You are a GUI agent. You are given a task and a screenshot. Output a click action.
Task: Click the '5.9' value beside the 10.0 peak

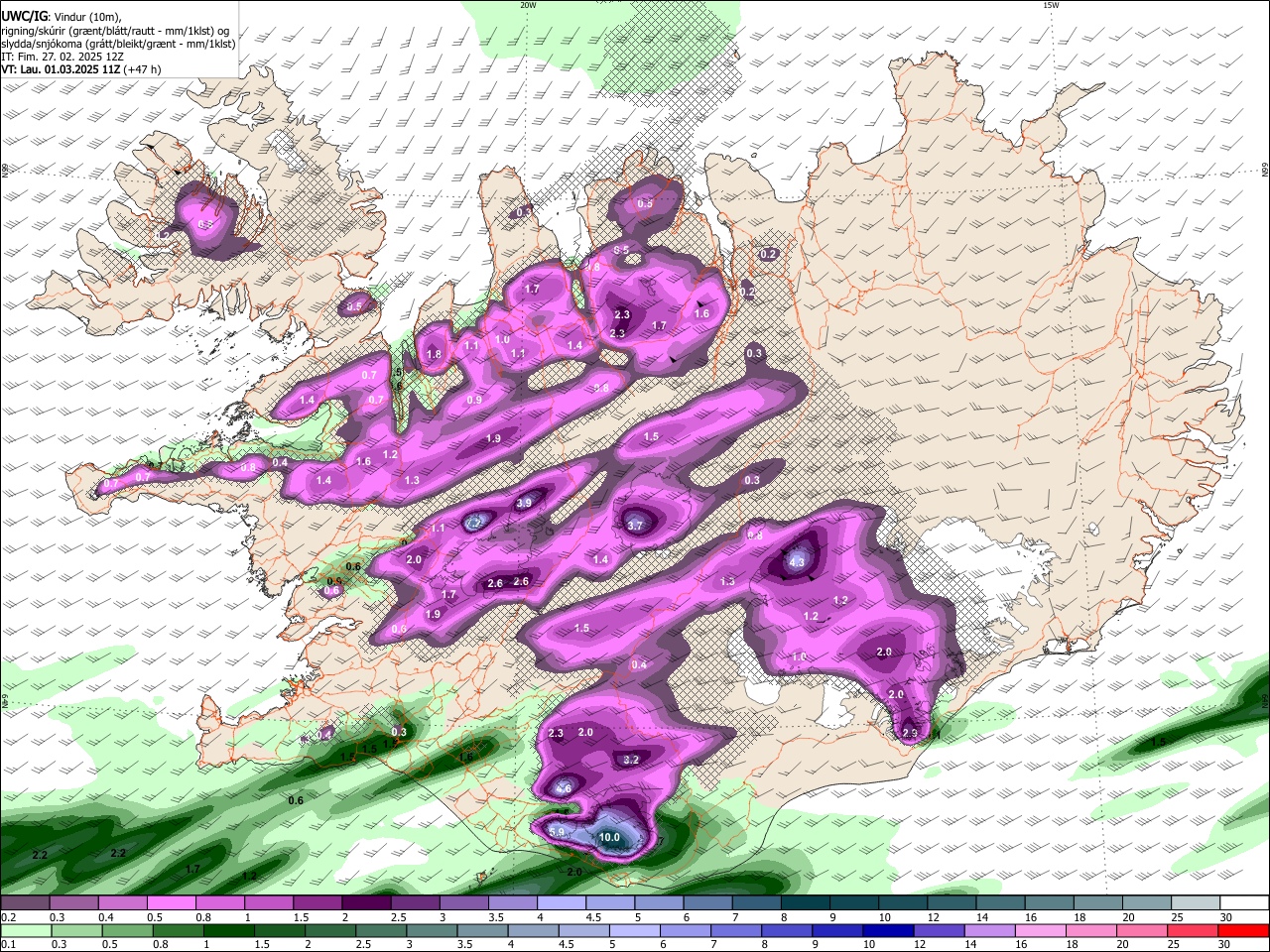click(x=557, y=832)
